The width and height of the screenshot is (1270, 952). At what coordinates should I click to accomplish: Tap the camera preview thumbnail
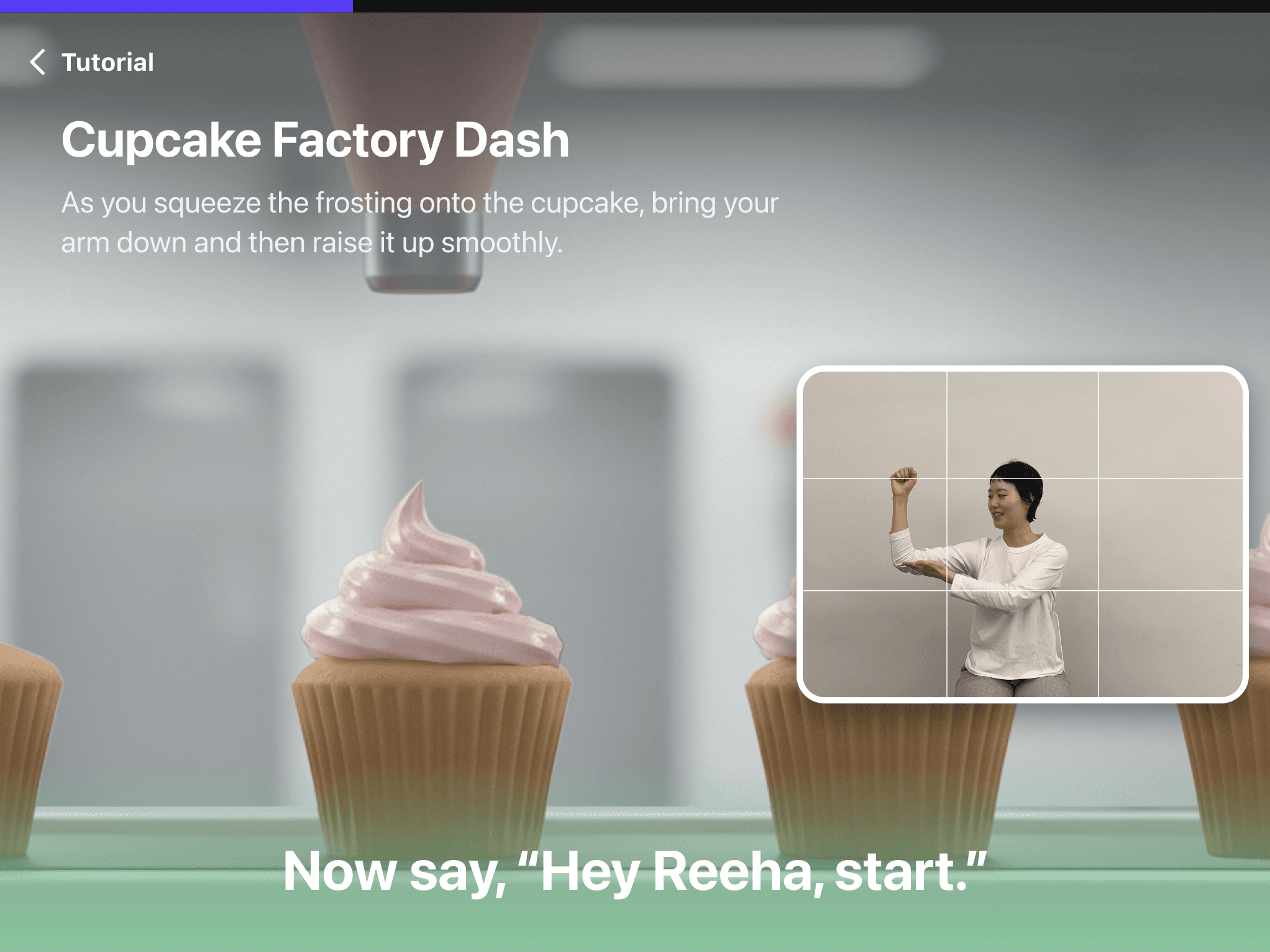point(1023,534)
